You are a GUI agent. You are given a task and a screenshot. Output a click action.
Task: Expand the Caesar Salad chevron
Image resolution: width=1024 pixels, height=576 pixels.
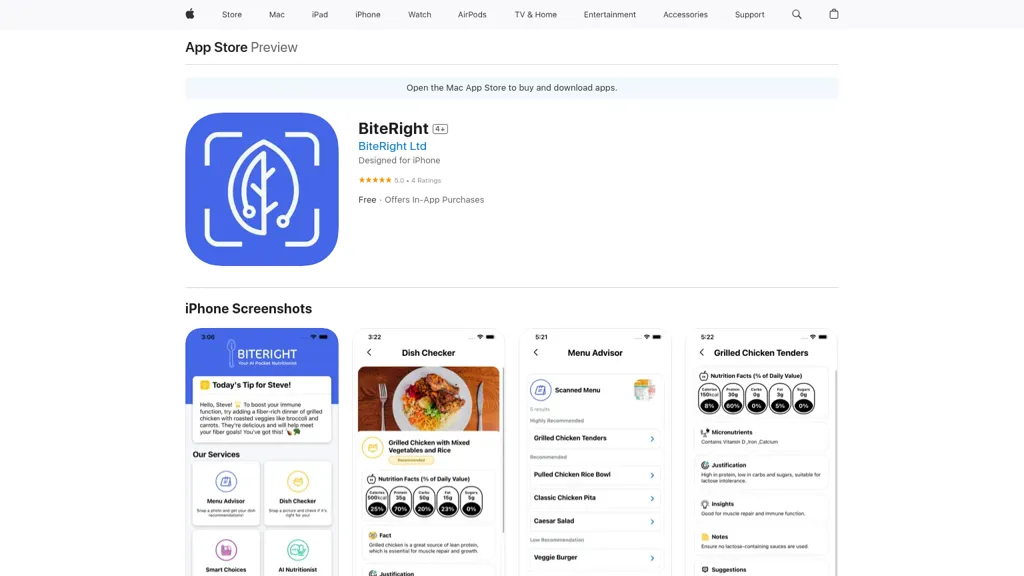652,521
